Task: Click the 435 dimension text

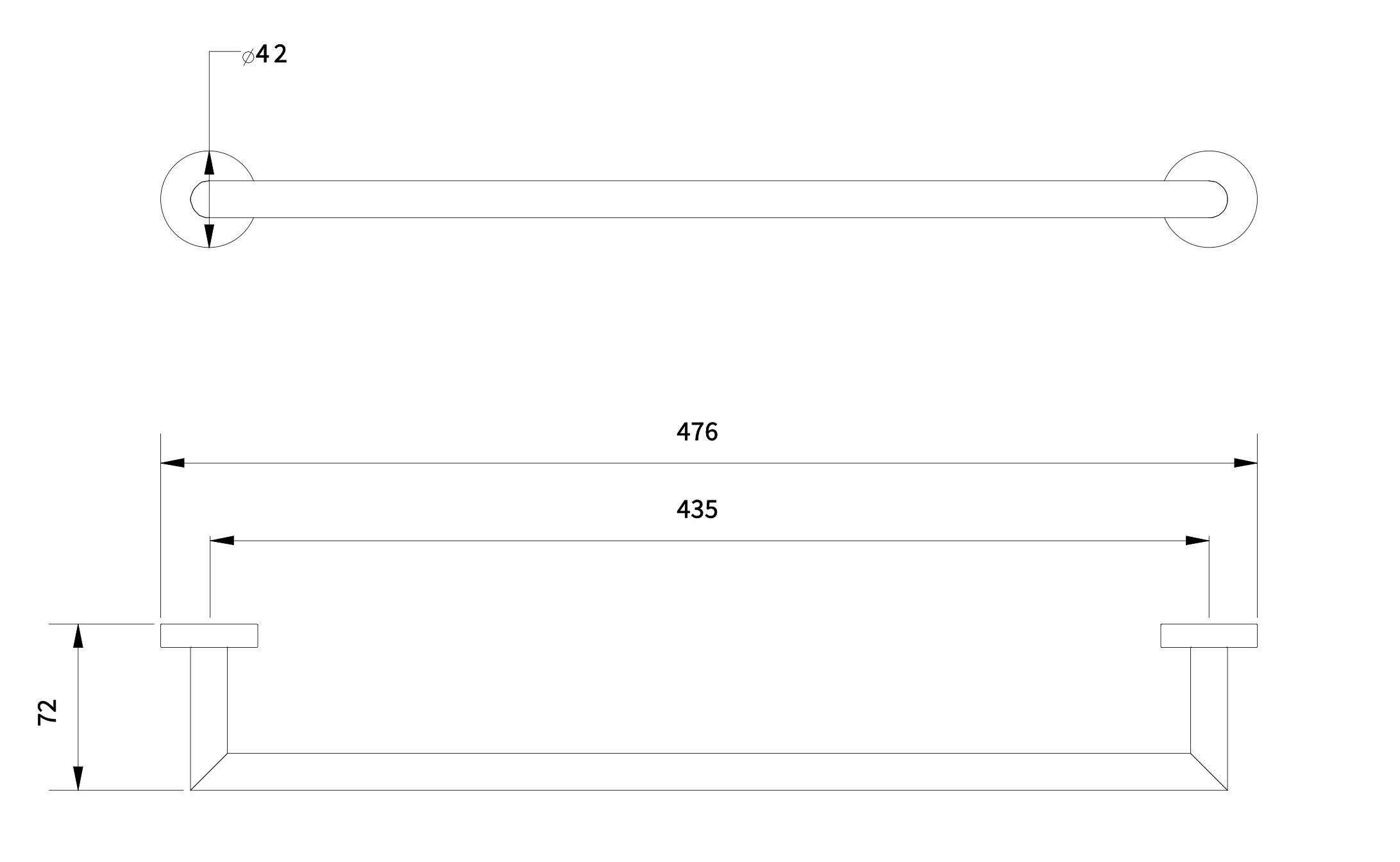Action: coord(697,510)
